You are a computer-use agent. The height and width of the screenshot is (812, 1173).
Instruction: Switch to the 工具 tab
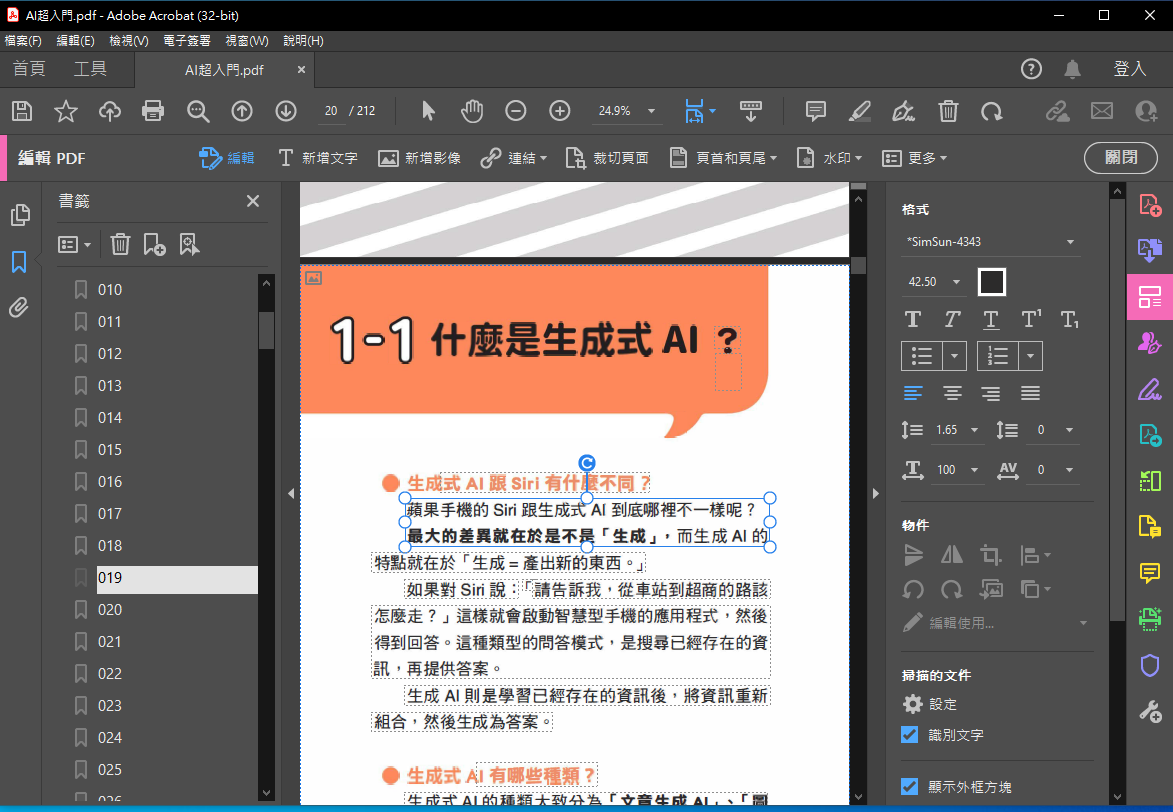[x=90, y=69]
